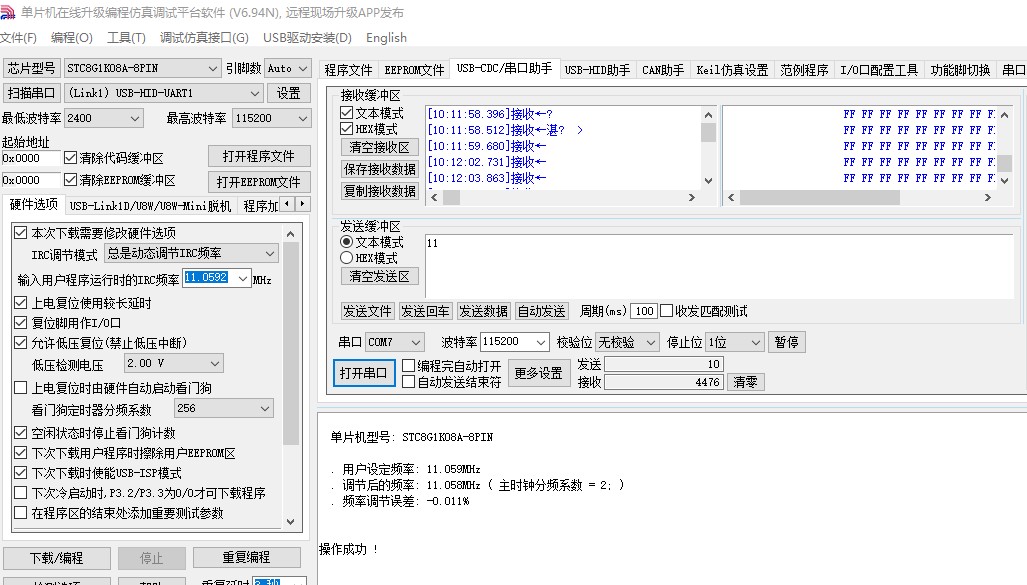Click 打开程序文件 button

(x=258, y=156)
